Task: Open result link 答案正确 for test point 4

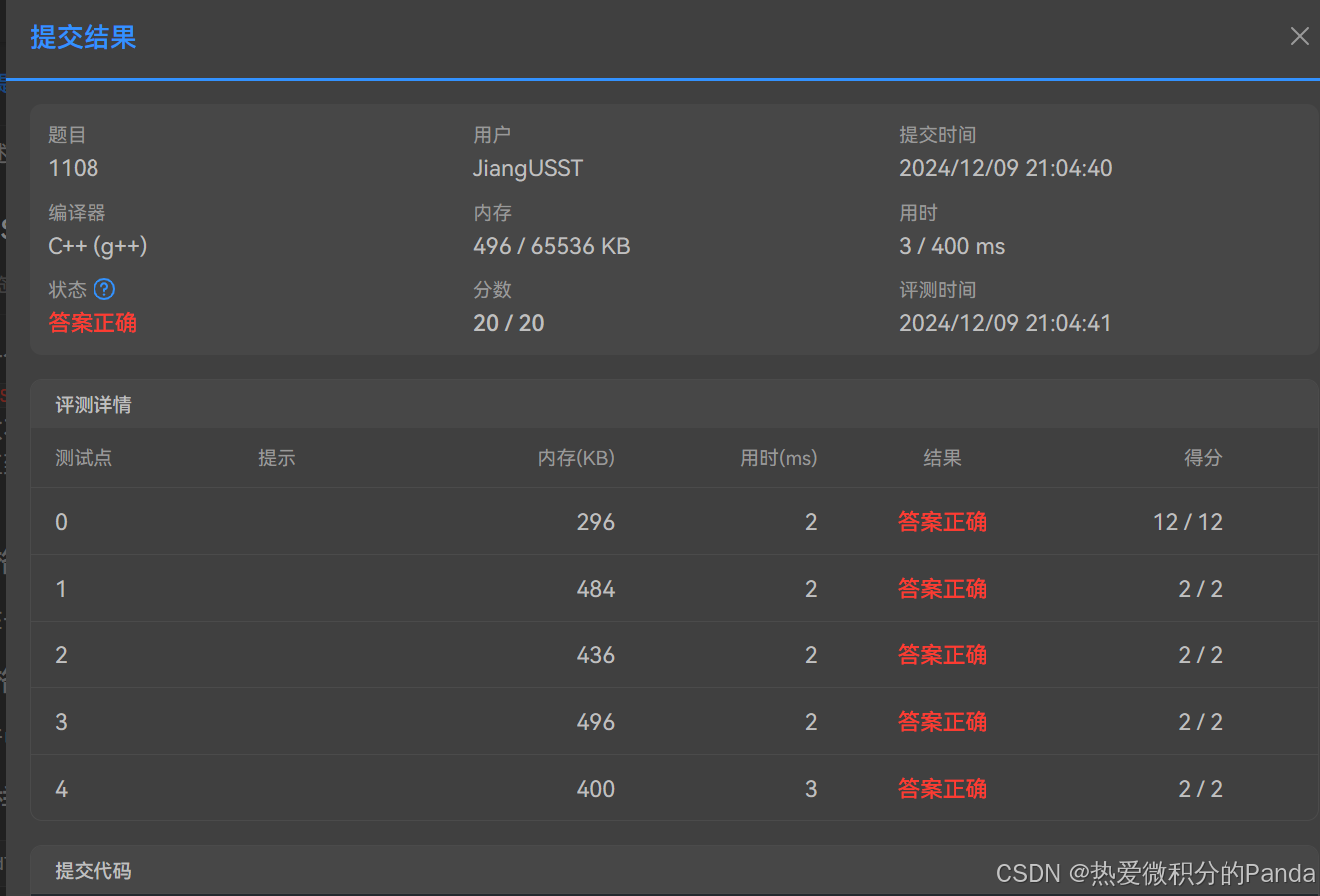Action: [942, 788]
